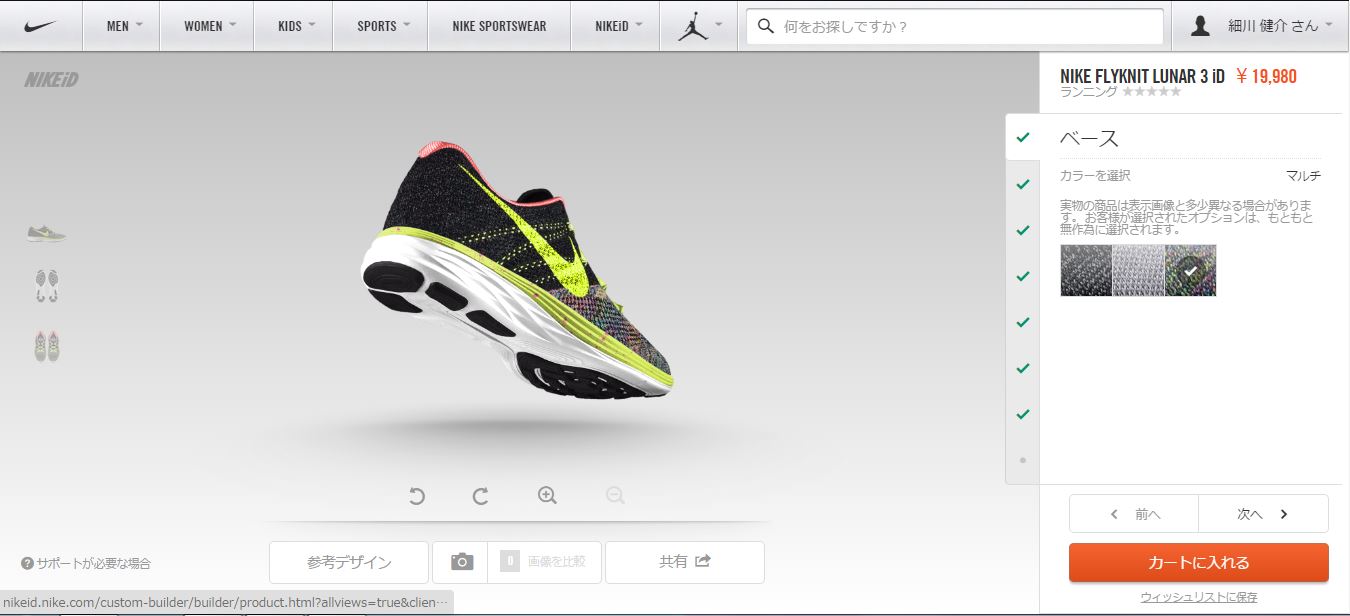This screenshot has width=1350, height=616.
Task: Click the search field 何をお探しですか？
Action: tap(955, 27)
